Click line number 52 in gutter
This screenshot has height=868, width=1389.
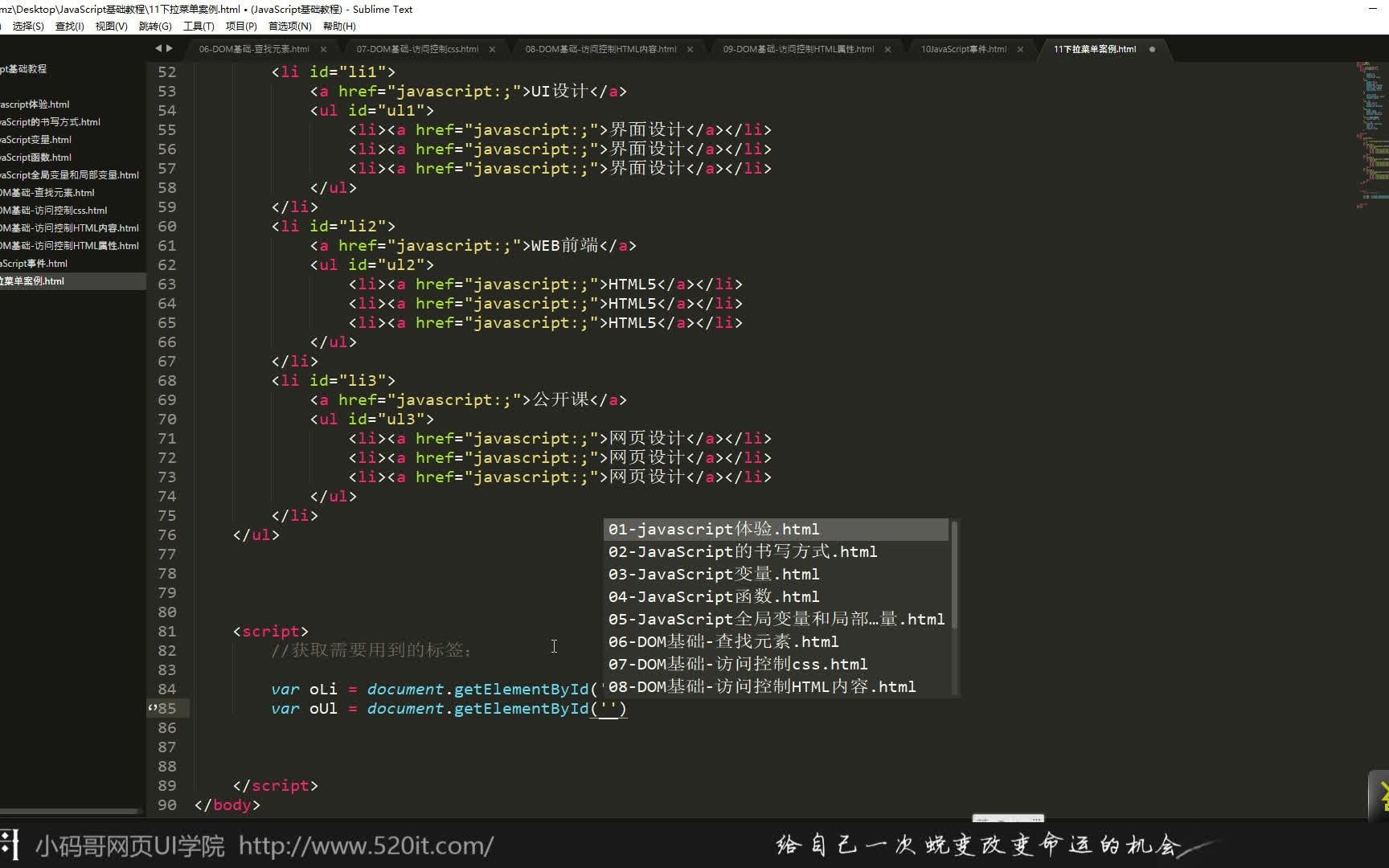[x=166, y=72]
